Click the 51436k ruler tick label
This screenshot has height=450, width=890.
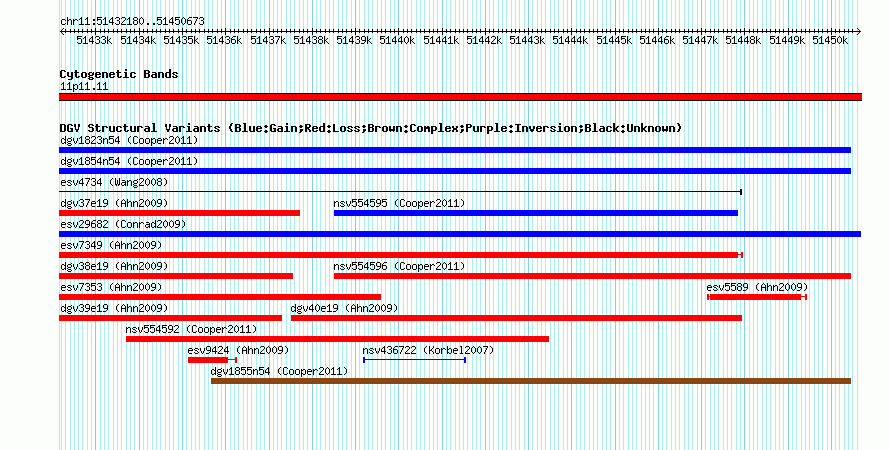[224, 40]
